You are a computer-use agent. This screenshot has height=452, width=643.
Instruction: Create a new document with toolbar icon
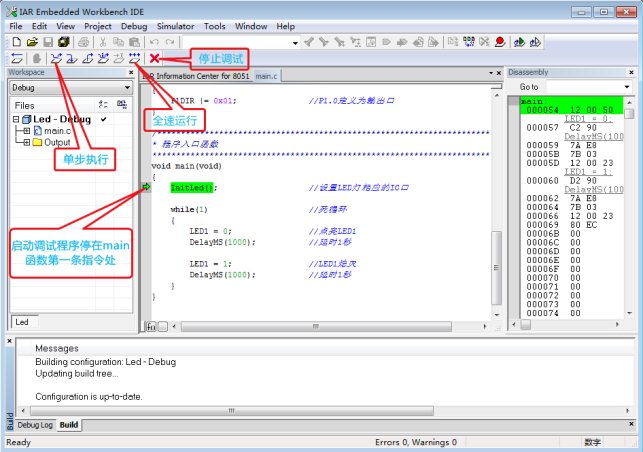point(17,42)
